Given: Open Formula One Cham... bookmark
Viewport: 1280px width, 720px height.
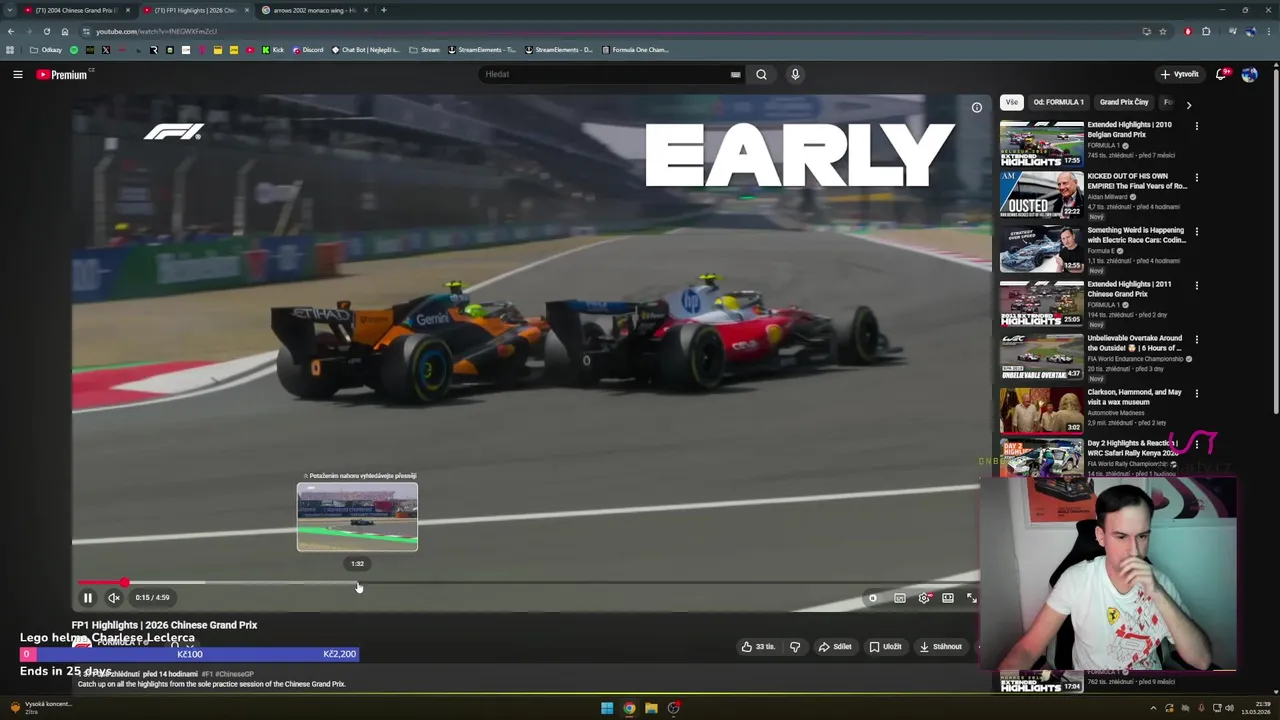Looking at the screenshot, I should click(634, 50).
